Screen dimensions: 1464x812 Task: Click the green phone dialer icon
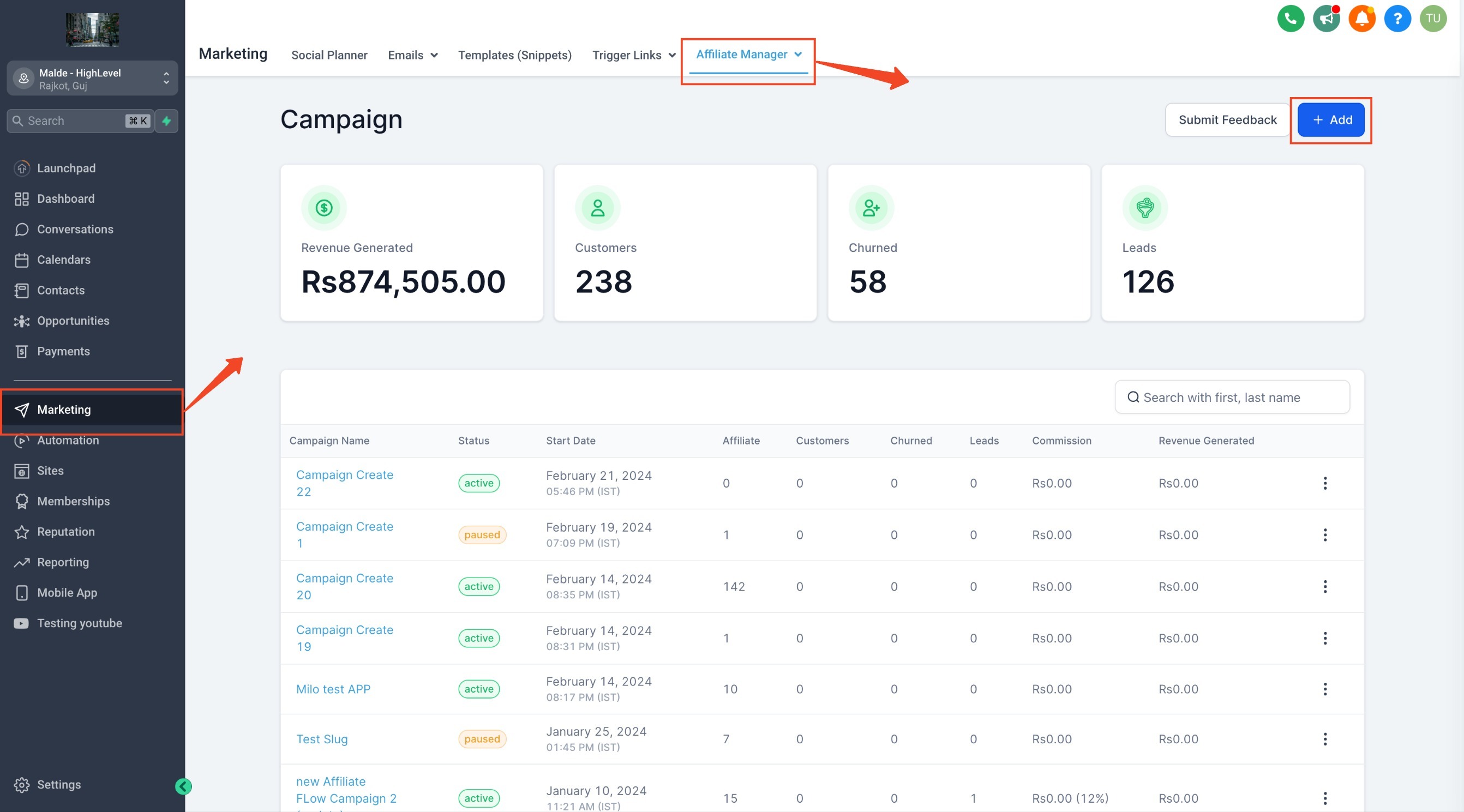click(x=1290, y=19)
